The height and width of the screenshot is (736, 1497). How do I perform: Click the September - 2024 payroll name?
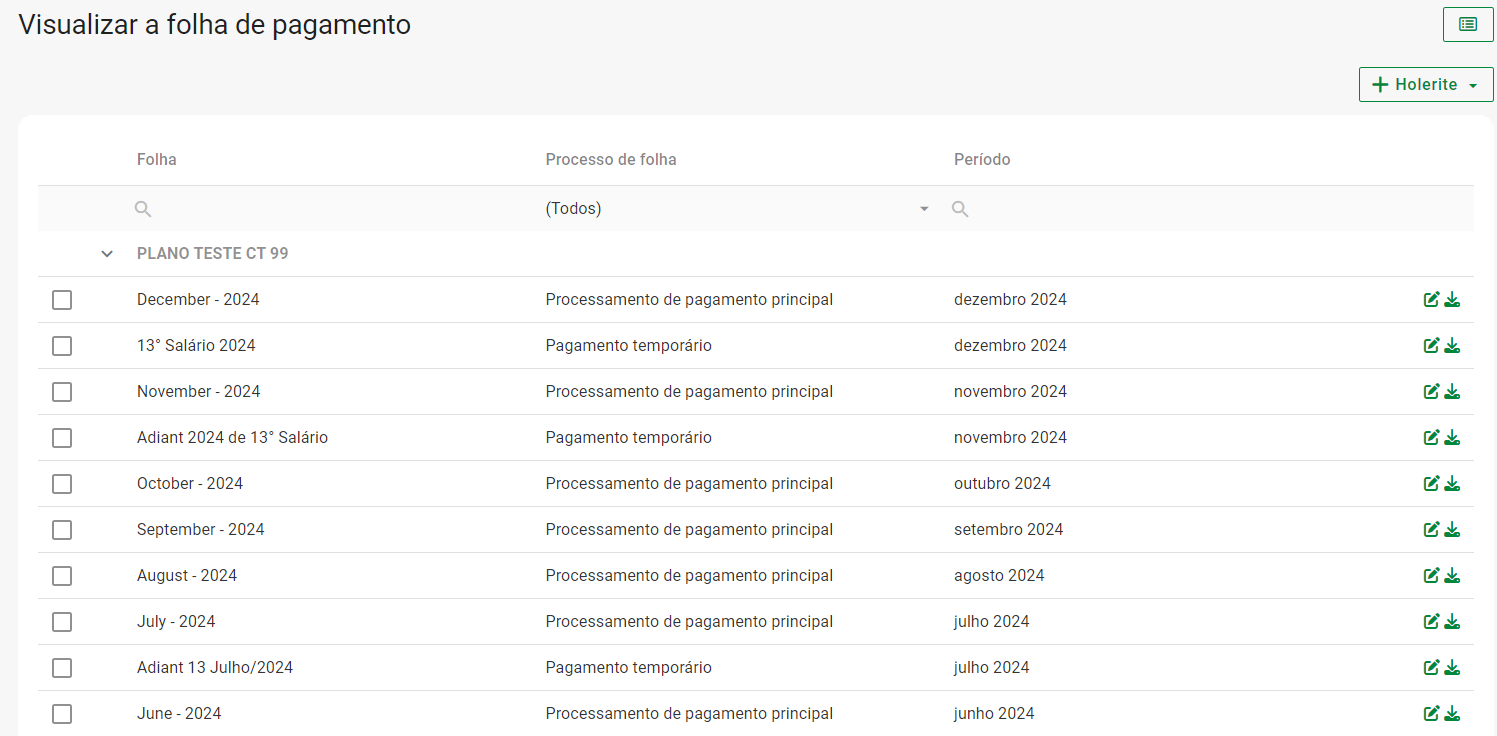pyautogui.click(x=200, y=530)
